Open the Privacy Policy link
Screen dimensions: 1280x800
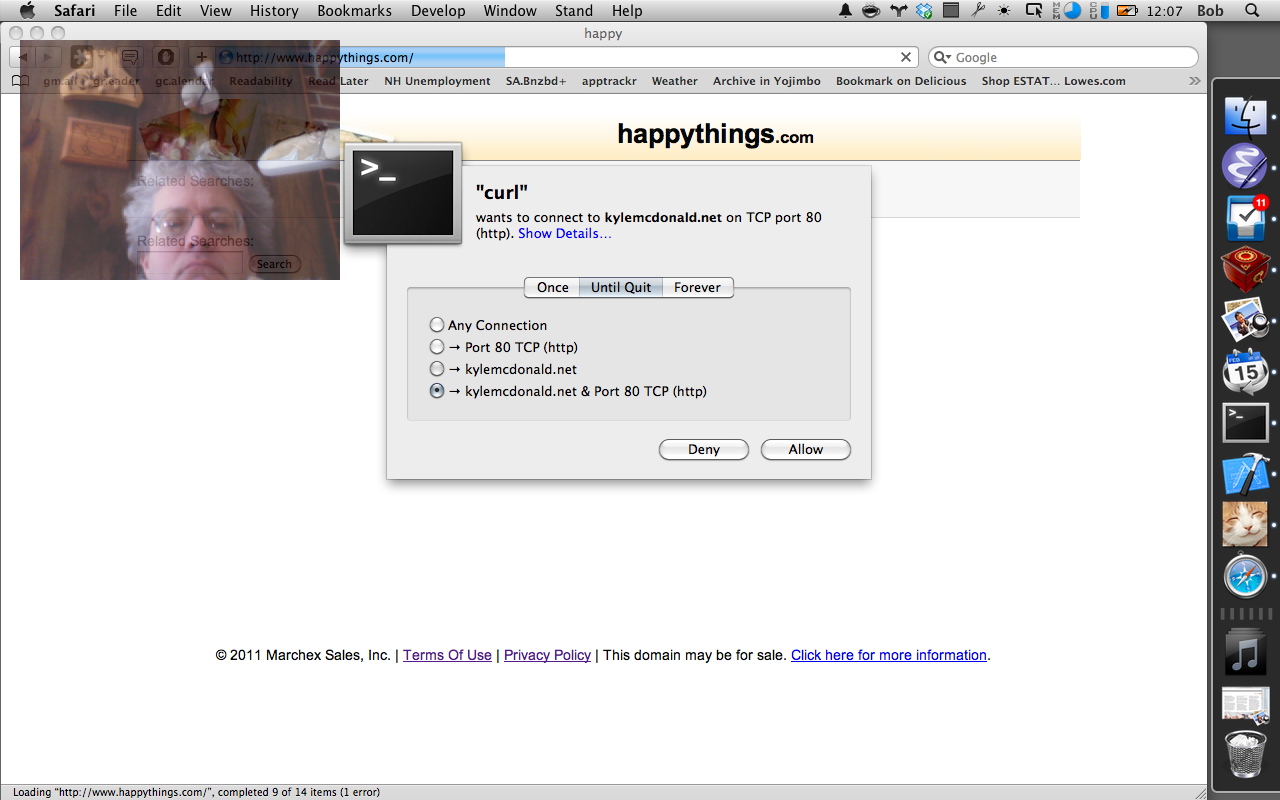pyautogui.click(x=547, y=655)
